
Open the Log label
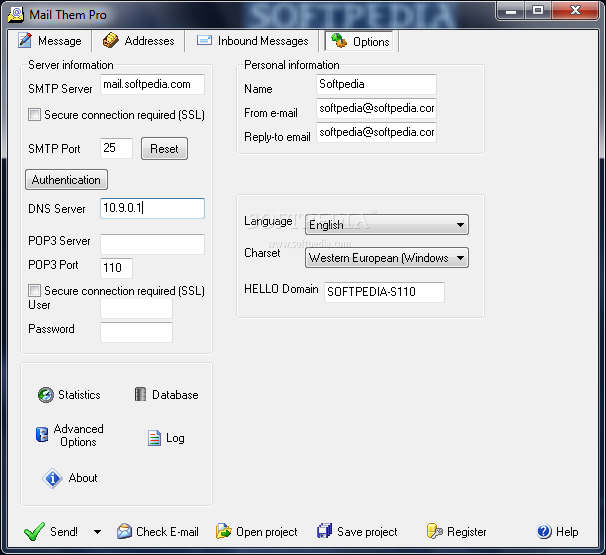pyautogui.click(x=175, y=438)
